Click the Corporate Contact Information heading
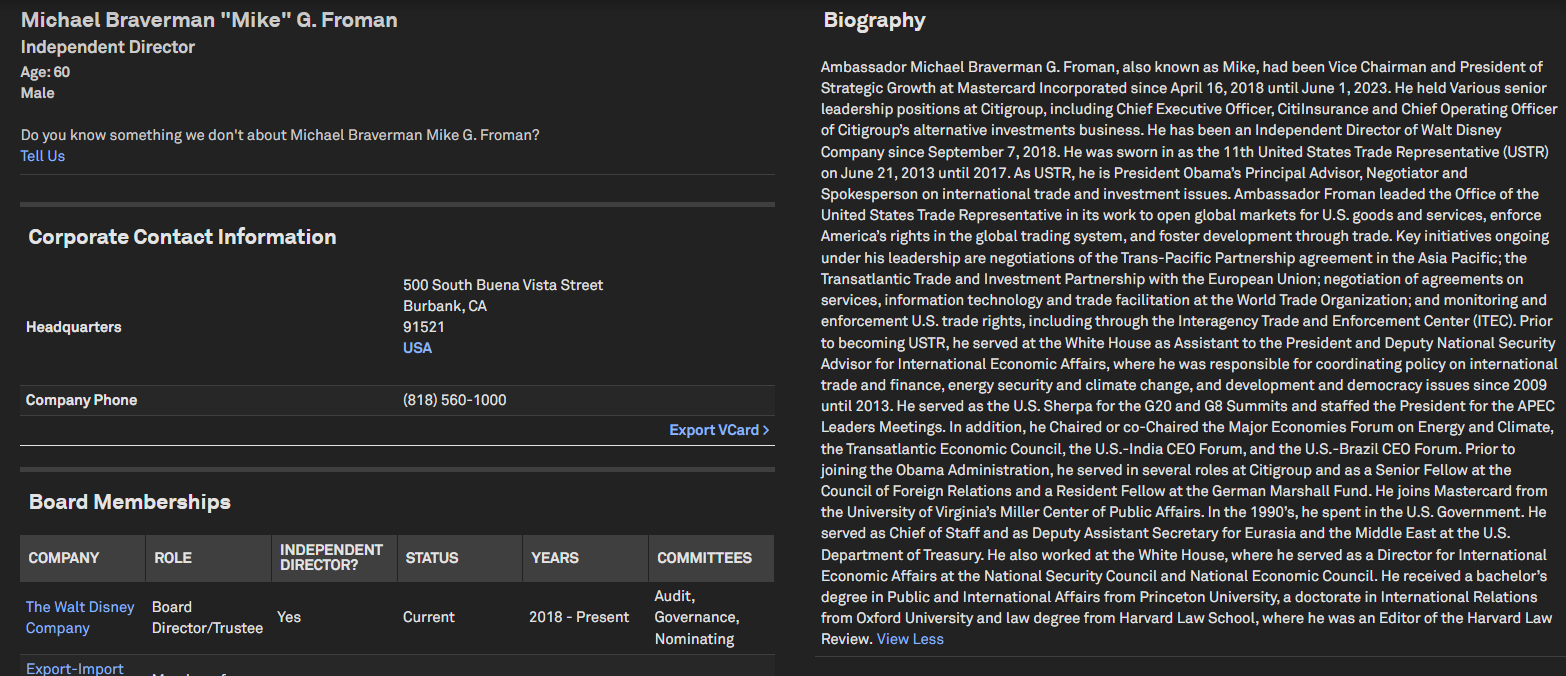 point(182,237)
